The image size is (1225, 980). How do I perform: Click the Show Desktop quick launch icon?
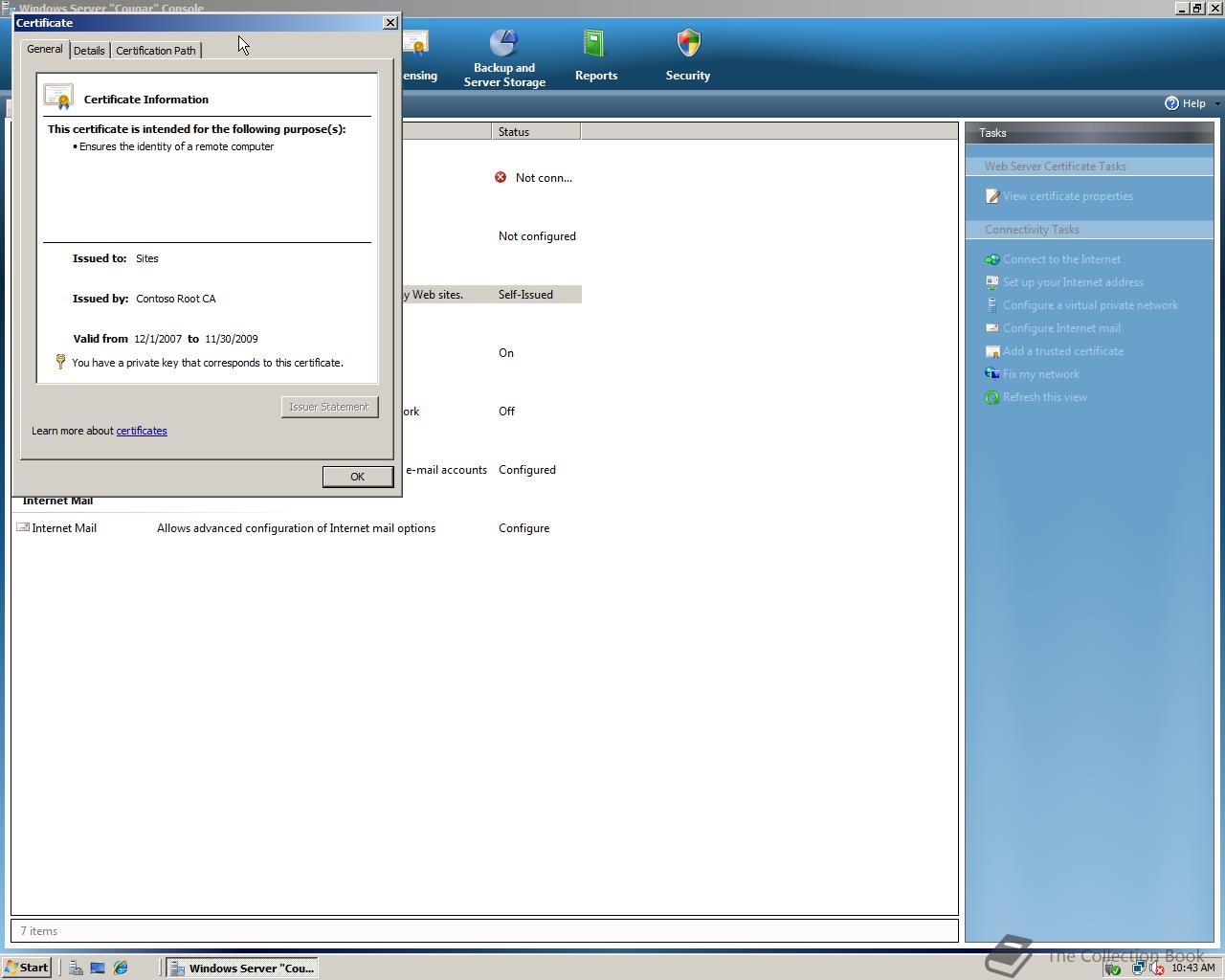[98, 968]
